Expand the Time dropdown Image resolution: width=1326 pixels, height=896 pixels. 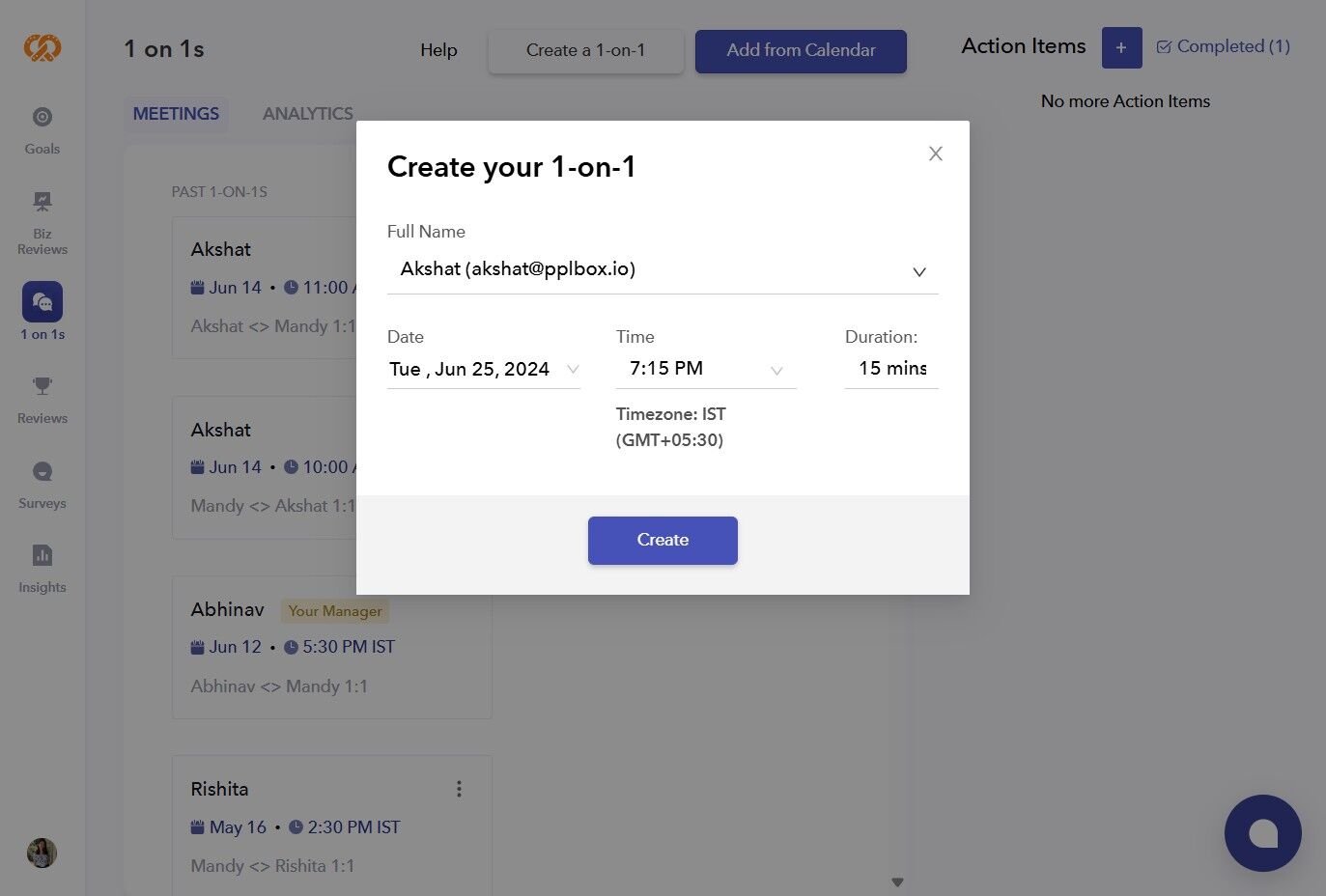(706, 369)
